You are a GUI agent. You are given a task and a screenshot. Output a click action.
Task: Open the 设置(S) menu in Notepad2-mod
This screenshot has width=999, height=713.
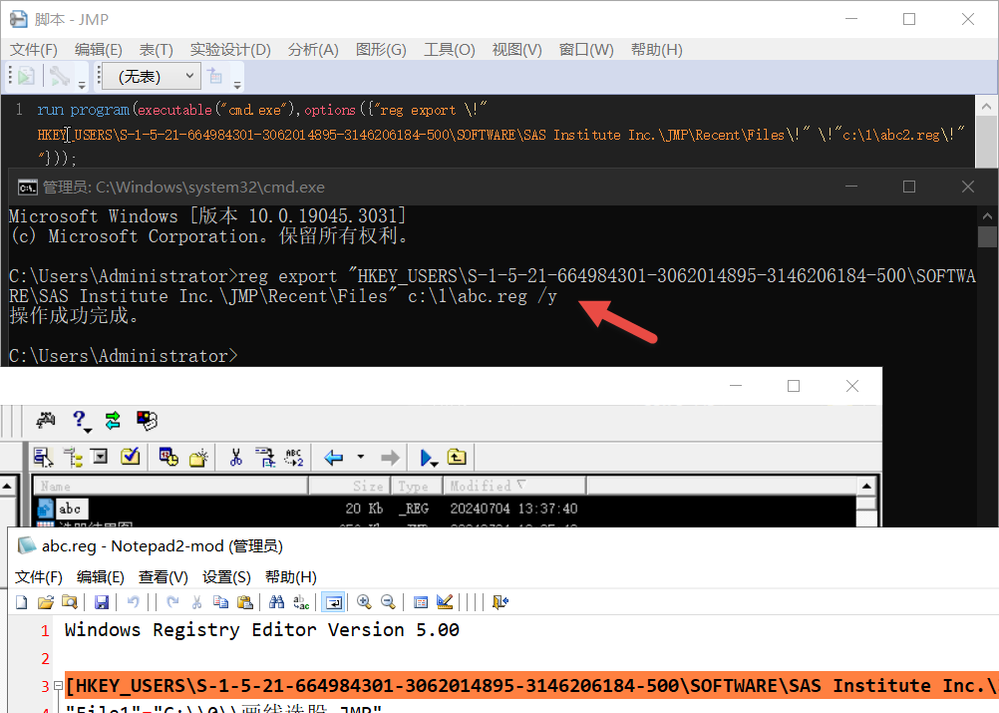point(226,577)
